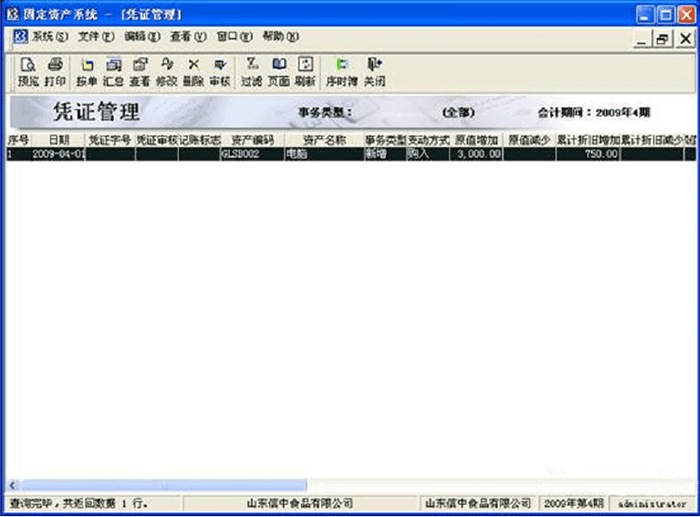Click the 刷新 (refresh) toolbar icon
Image resolution: width=700 pixels, height=517 pixels.
(x=305, y=72)
